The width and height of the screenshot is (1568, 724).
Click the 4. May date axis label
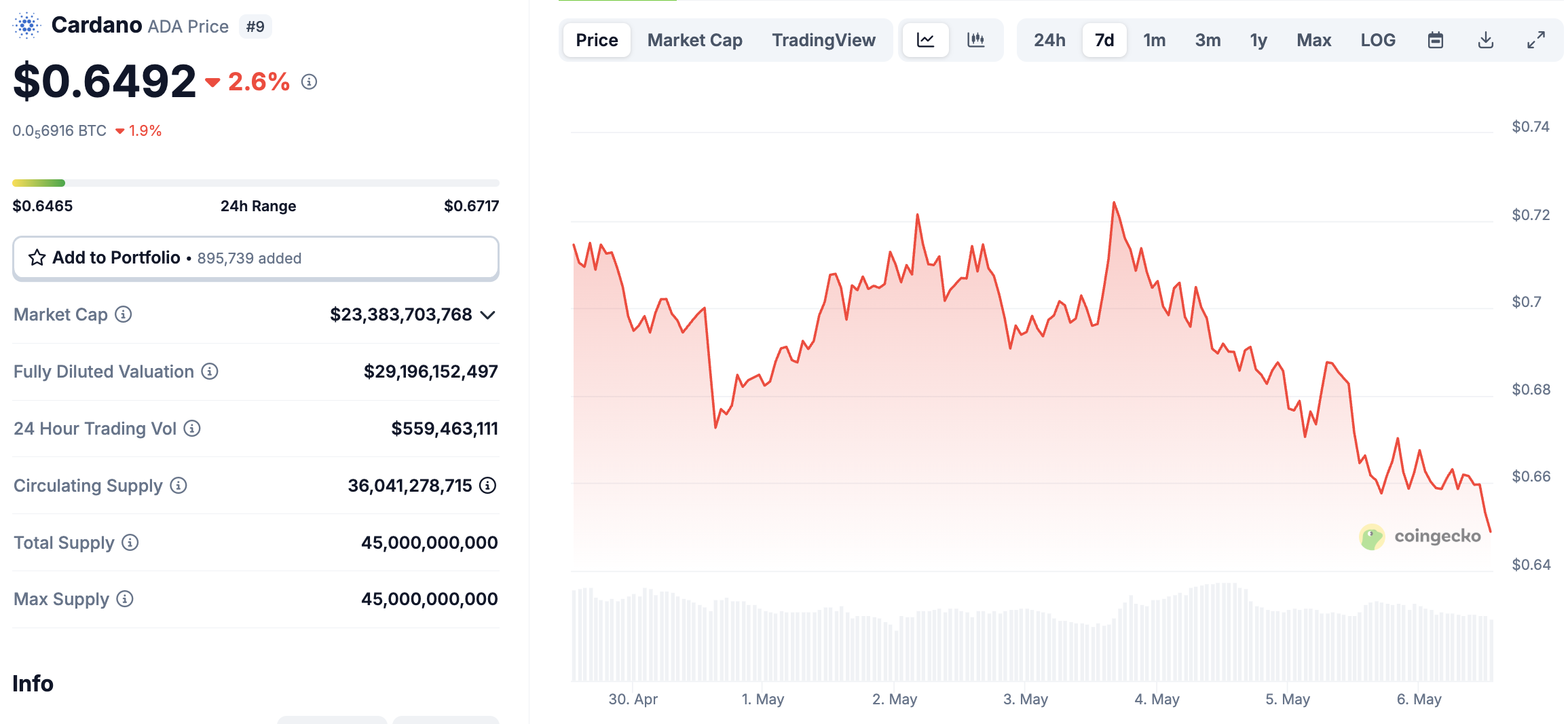coord(1157,699)
